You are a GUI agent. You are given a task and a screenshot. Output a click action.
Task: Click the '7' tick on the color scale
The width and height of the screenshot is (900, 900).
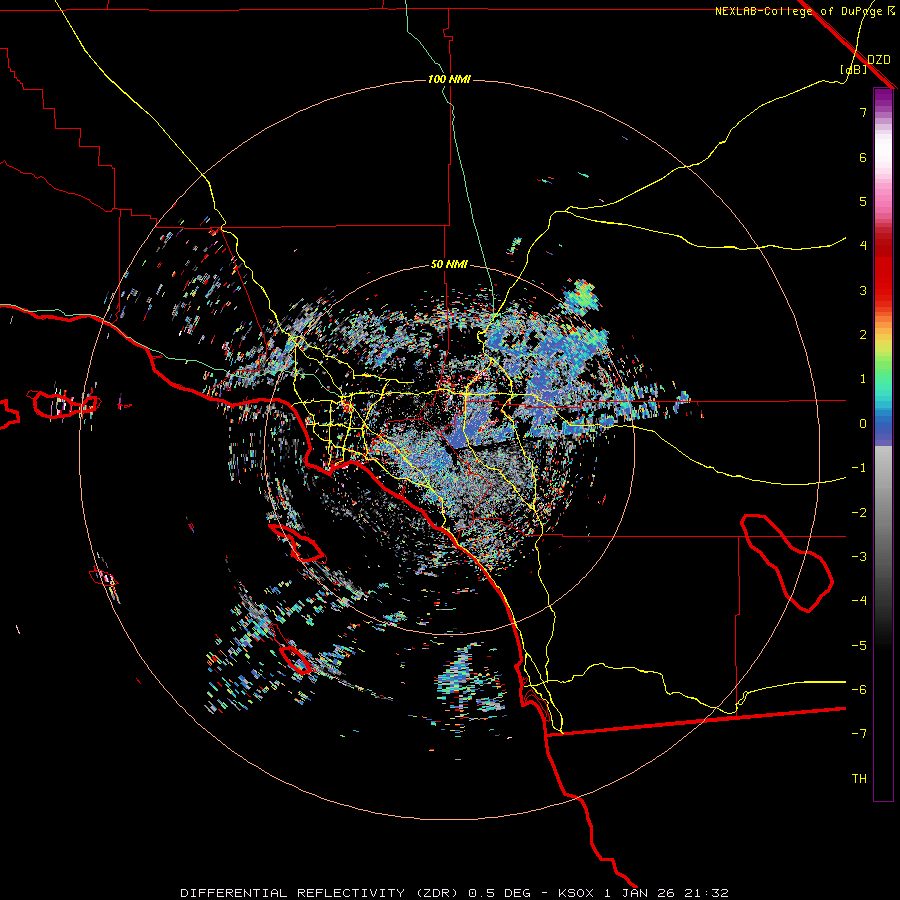pyautogui.click(x=863, y=112)
